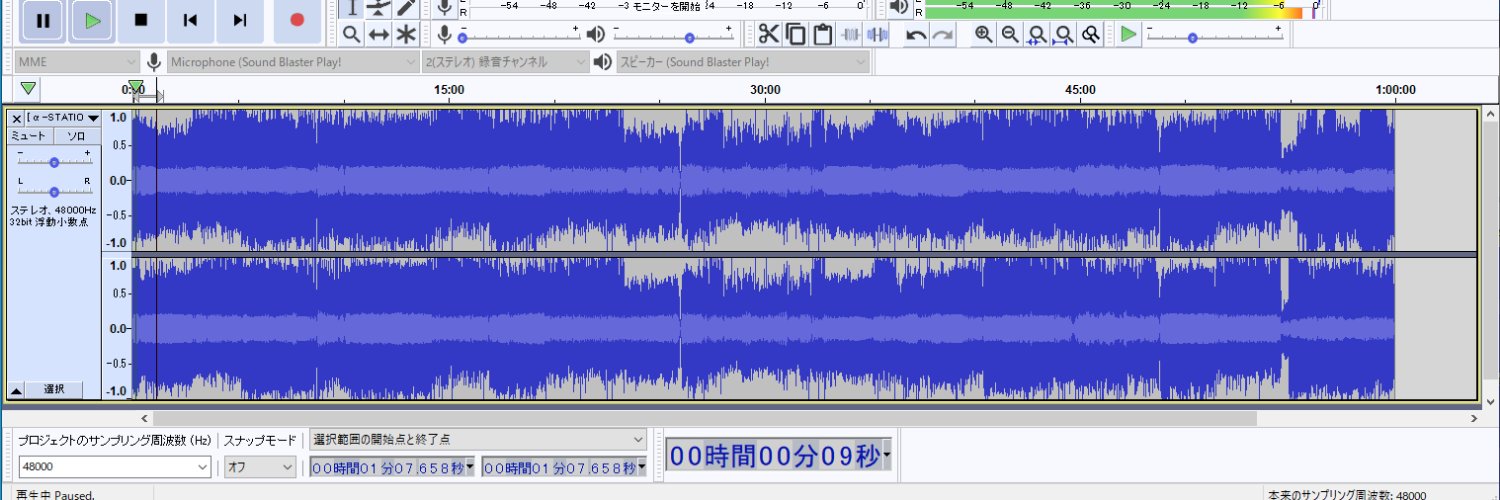Click the Cut scissors icon
Image resolution: width=1500 pixels, height=500 pixels.
point(768,35)
